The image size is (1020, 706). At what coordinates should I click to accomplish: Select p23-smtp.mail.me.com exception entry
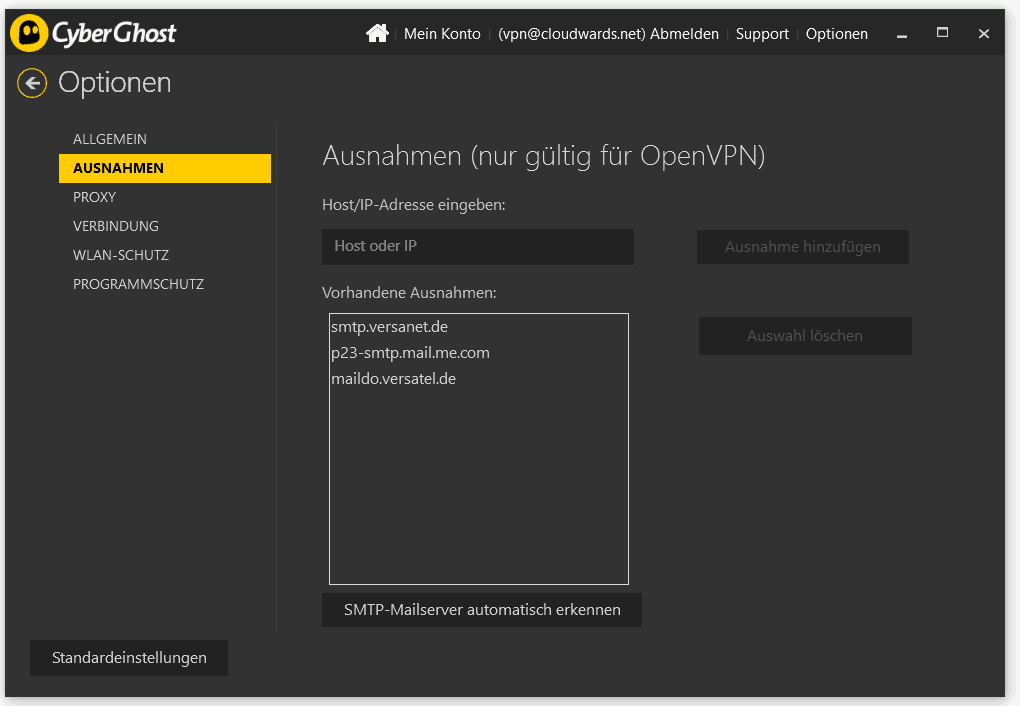coord(479,353)
